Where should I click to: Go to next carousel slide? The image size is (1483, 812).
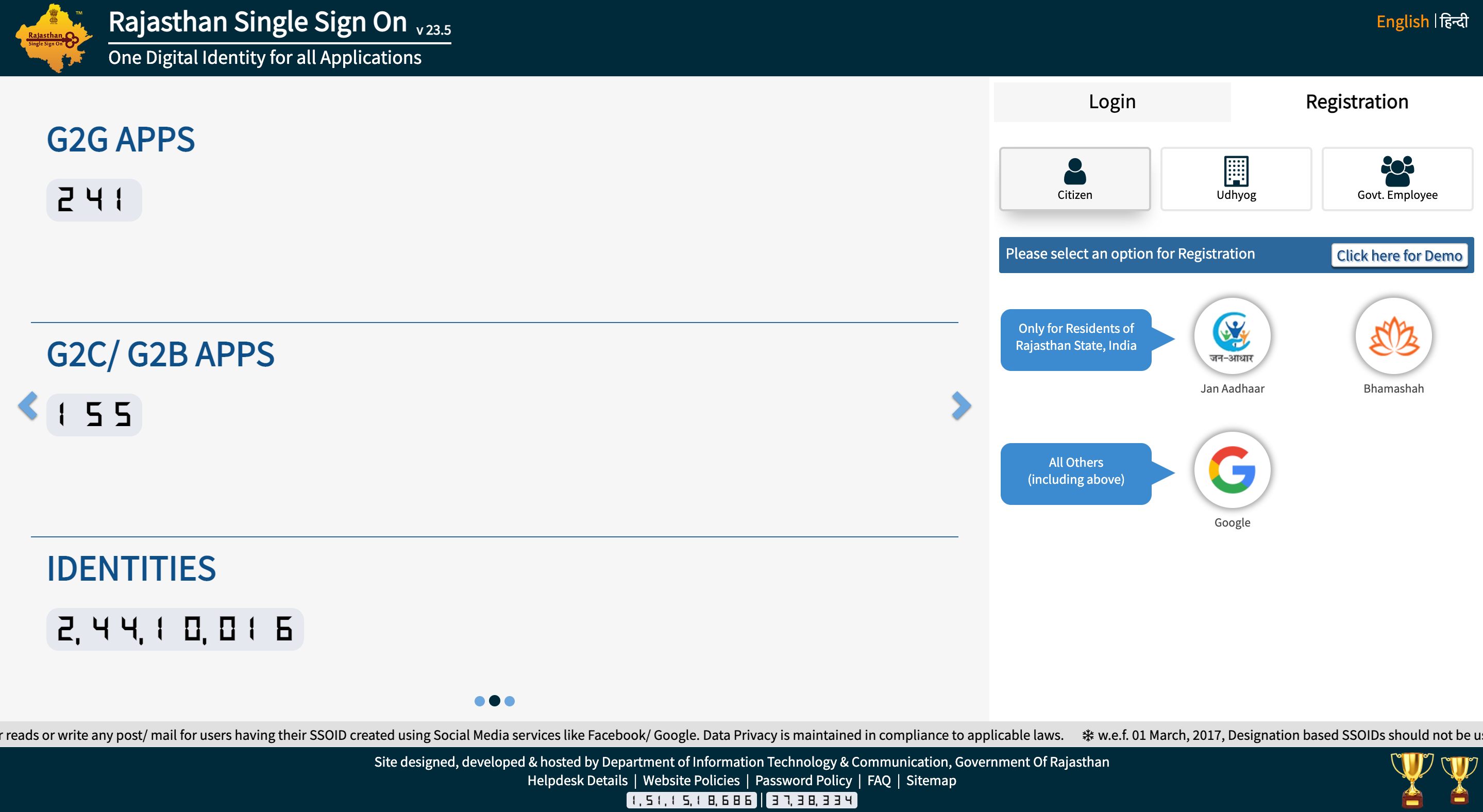(x=961, y=407)
